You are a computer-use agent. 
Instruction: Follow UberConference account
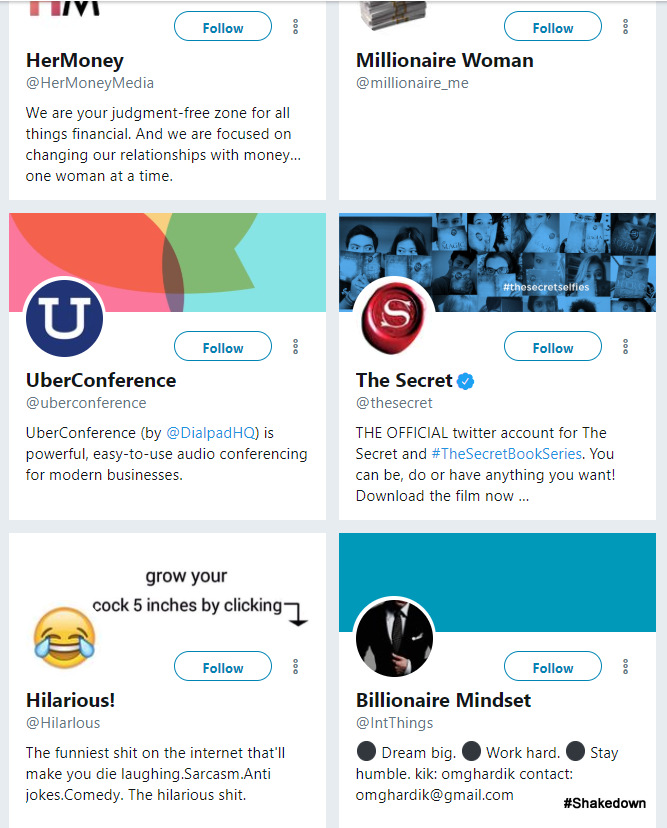(x=223, y=347)
